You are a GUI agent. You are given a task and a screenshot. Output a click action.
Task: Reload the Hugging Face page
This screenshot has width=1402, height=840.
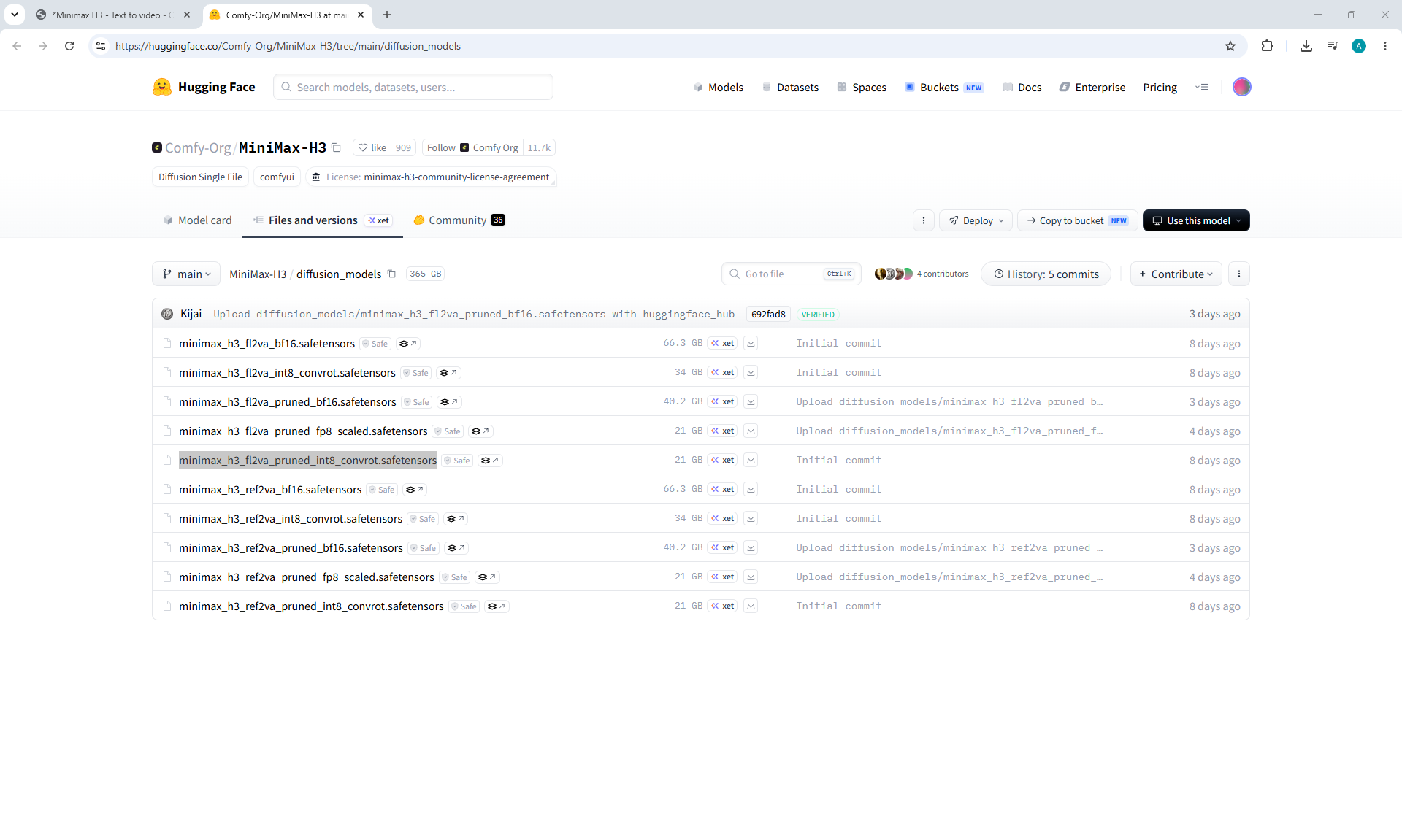pyautogui.click(x=69, y=46)
